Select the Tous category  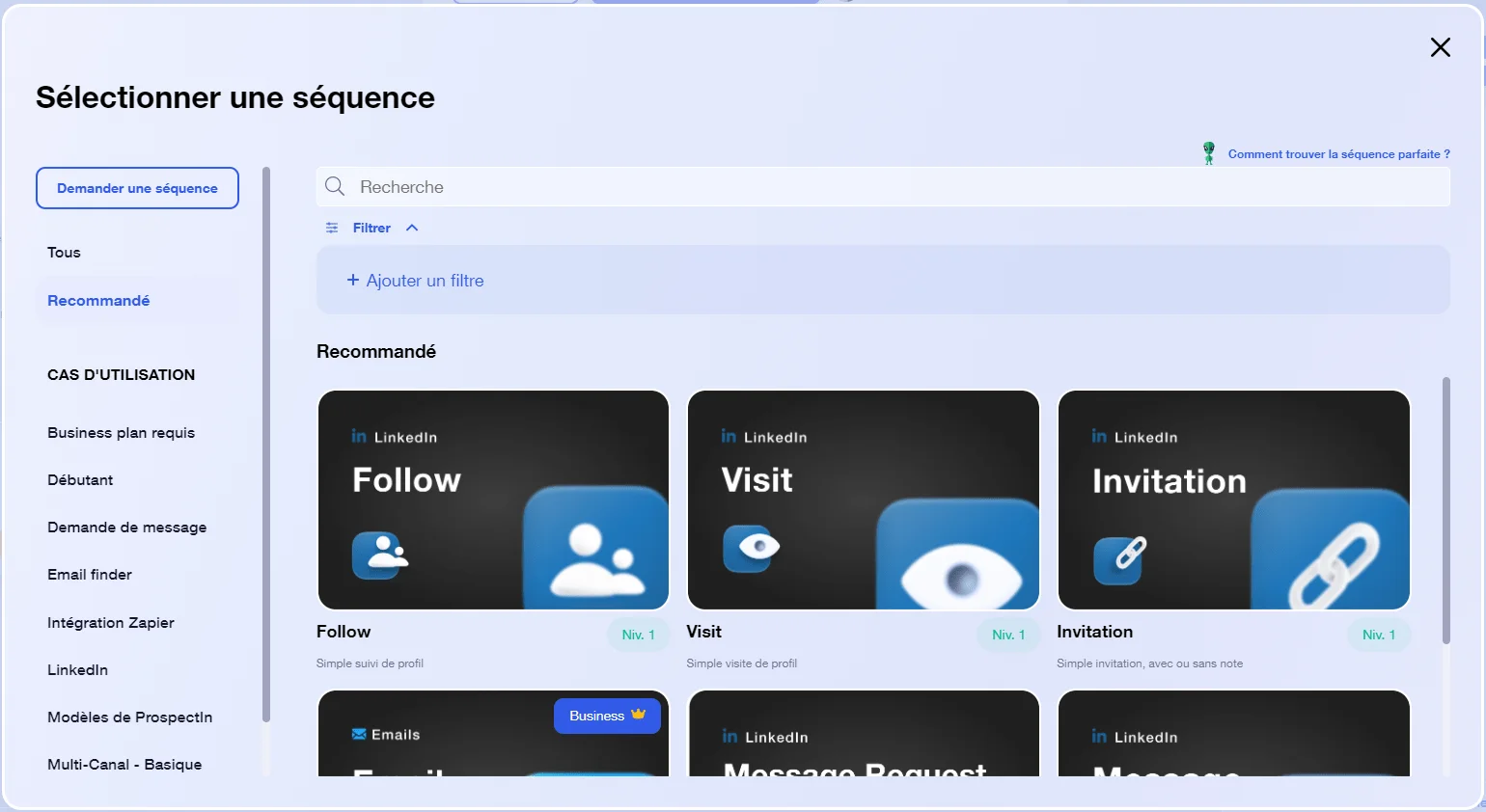tap(64, 253)
